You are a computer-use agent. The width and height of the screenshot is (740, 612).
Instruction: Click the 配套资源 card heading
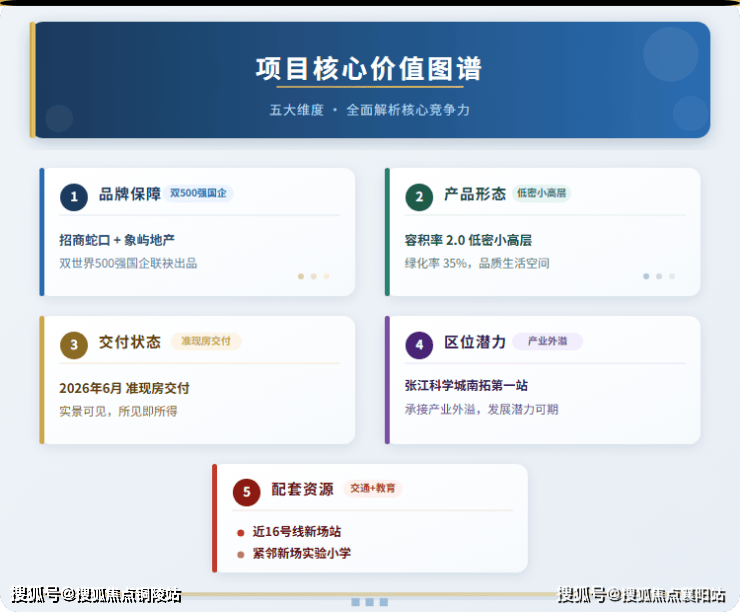[302, 489]
